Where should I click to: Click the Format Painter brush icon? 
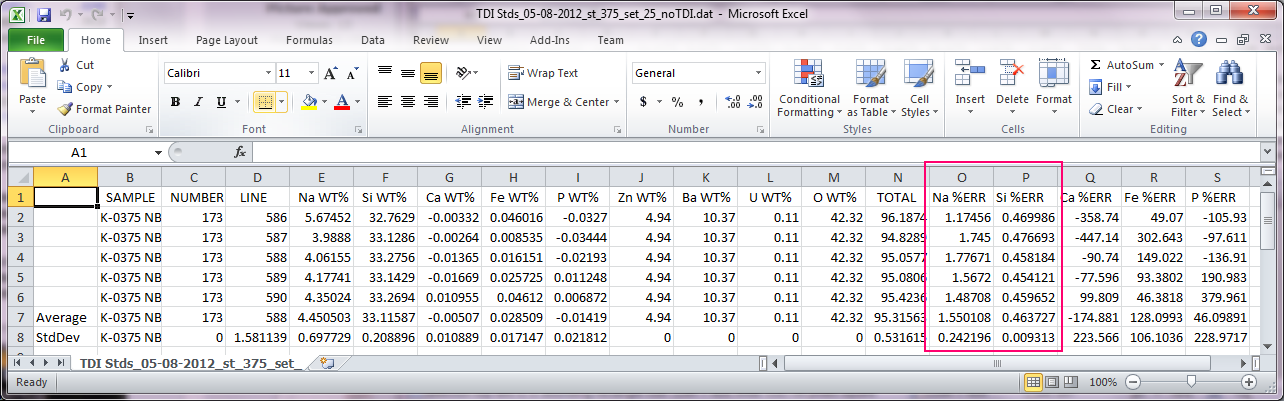(66, 109)
